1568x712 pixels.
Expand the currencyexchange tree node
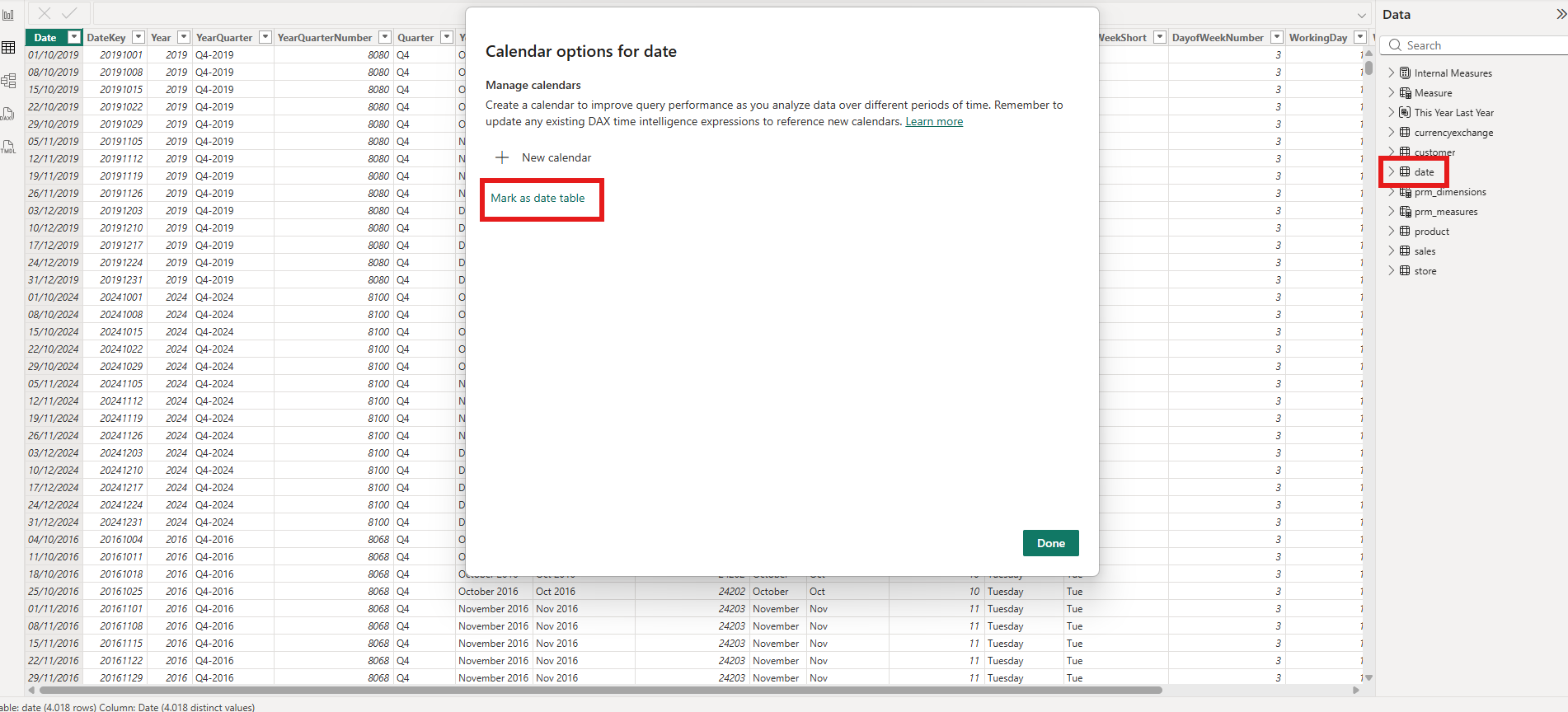(1392, 133)
